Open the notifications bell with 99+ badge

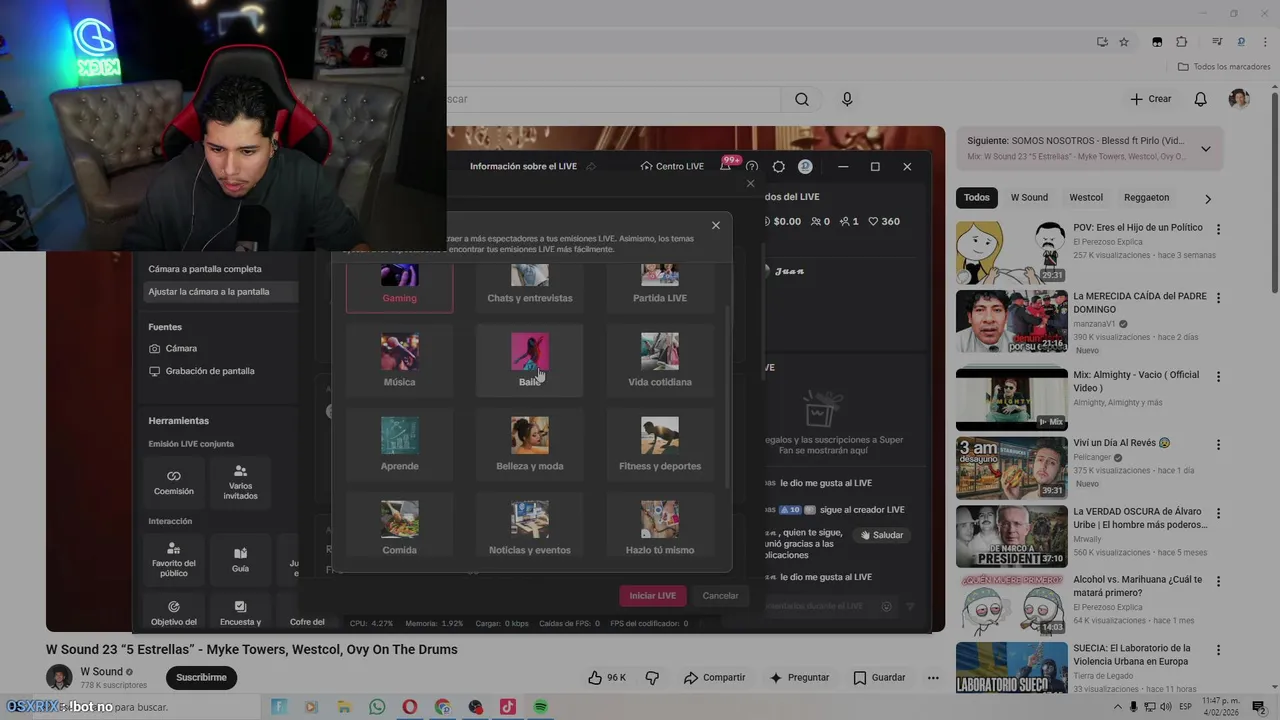click(x=726, y=165)
